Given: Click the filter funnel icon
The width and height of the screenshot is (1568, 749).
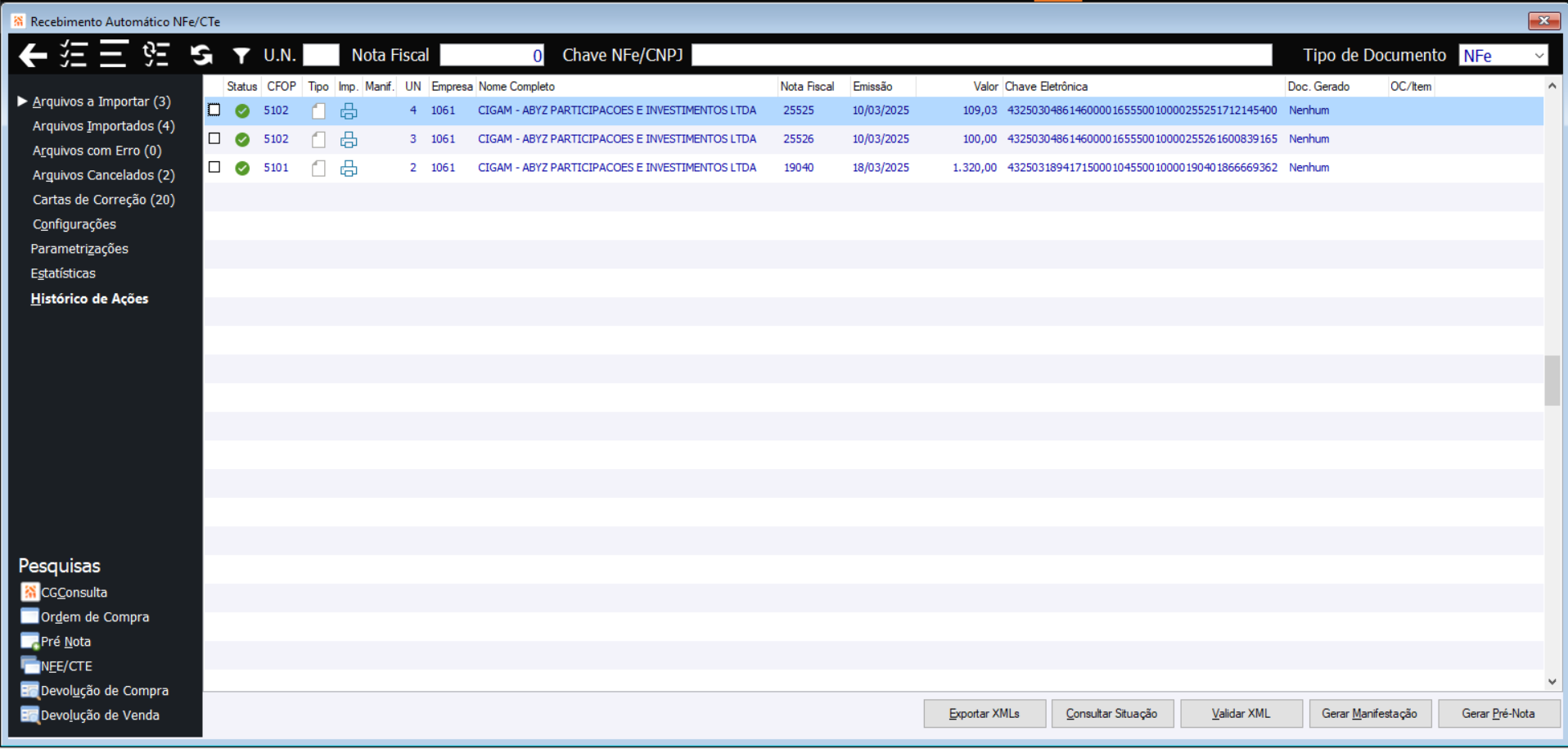Looking at the screenshot, I should pos(241,55).
